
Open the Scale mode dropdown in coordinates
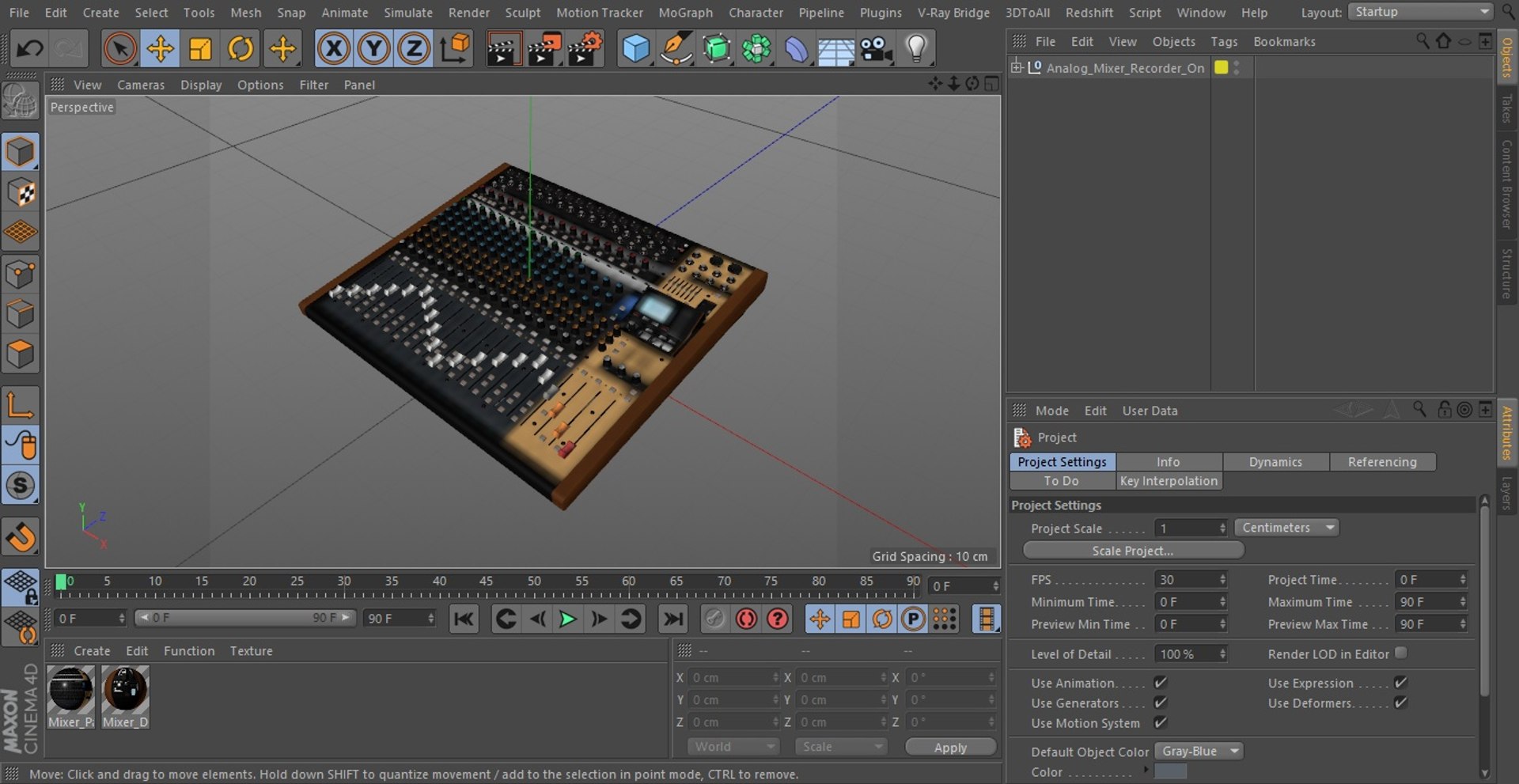click(841, 747)
